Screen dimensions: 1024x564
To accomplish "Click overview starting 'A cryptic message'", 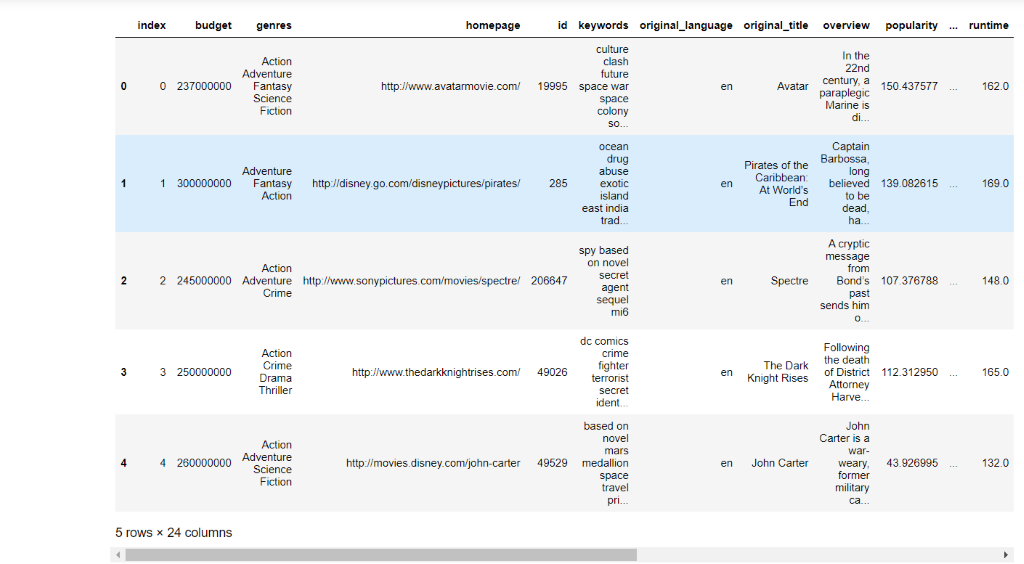I will (x=845, y=281).
